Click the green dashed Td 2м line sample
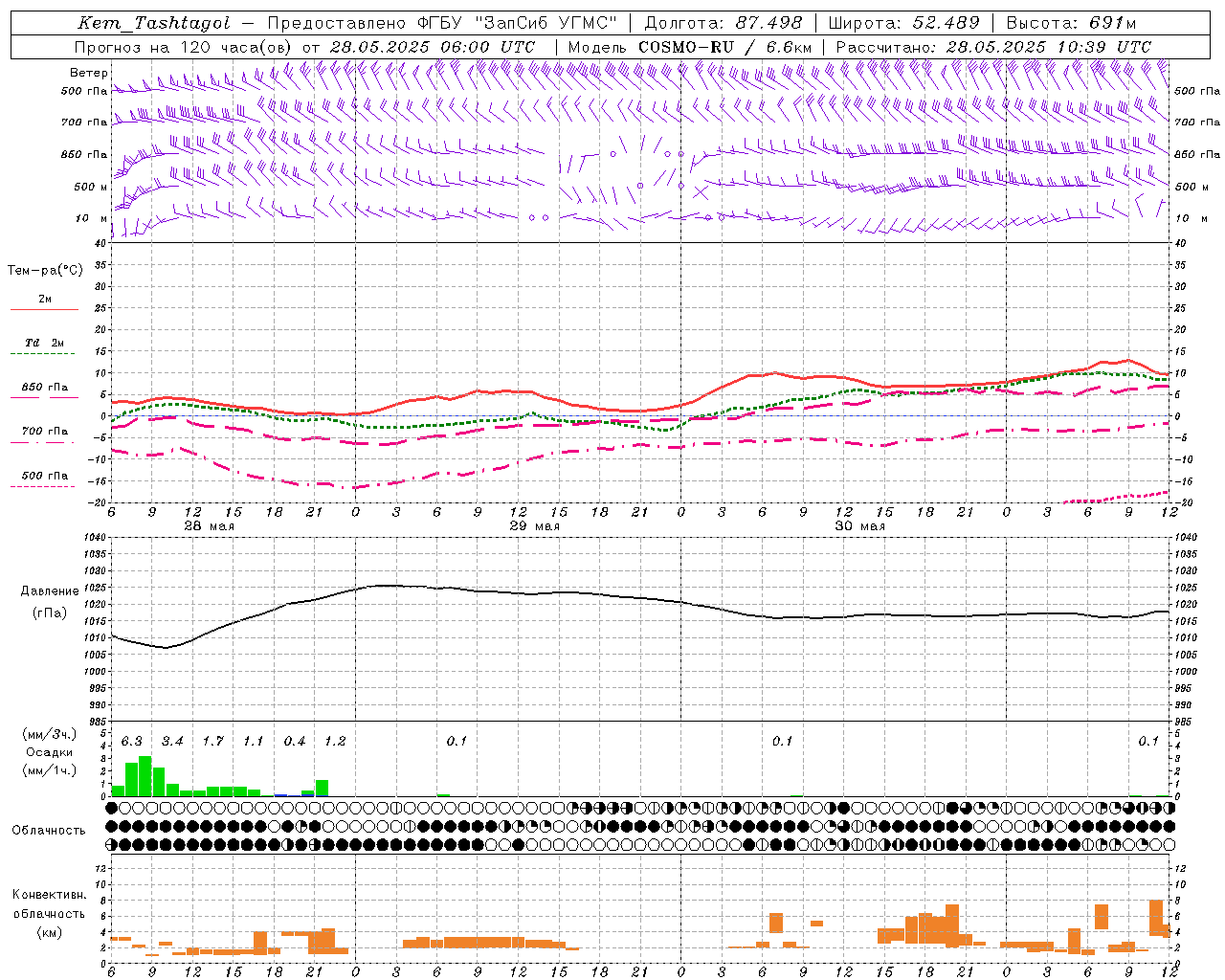This screenshot has width=1225, height=980. pyautogui.click(x=44, y=353)
